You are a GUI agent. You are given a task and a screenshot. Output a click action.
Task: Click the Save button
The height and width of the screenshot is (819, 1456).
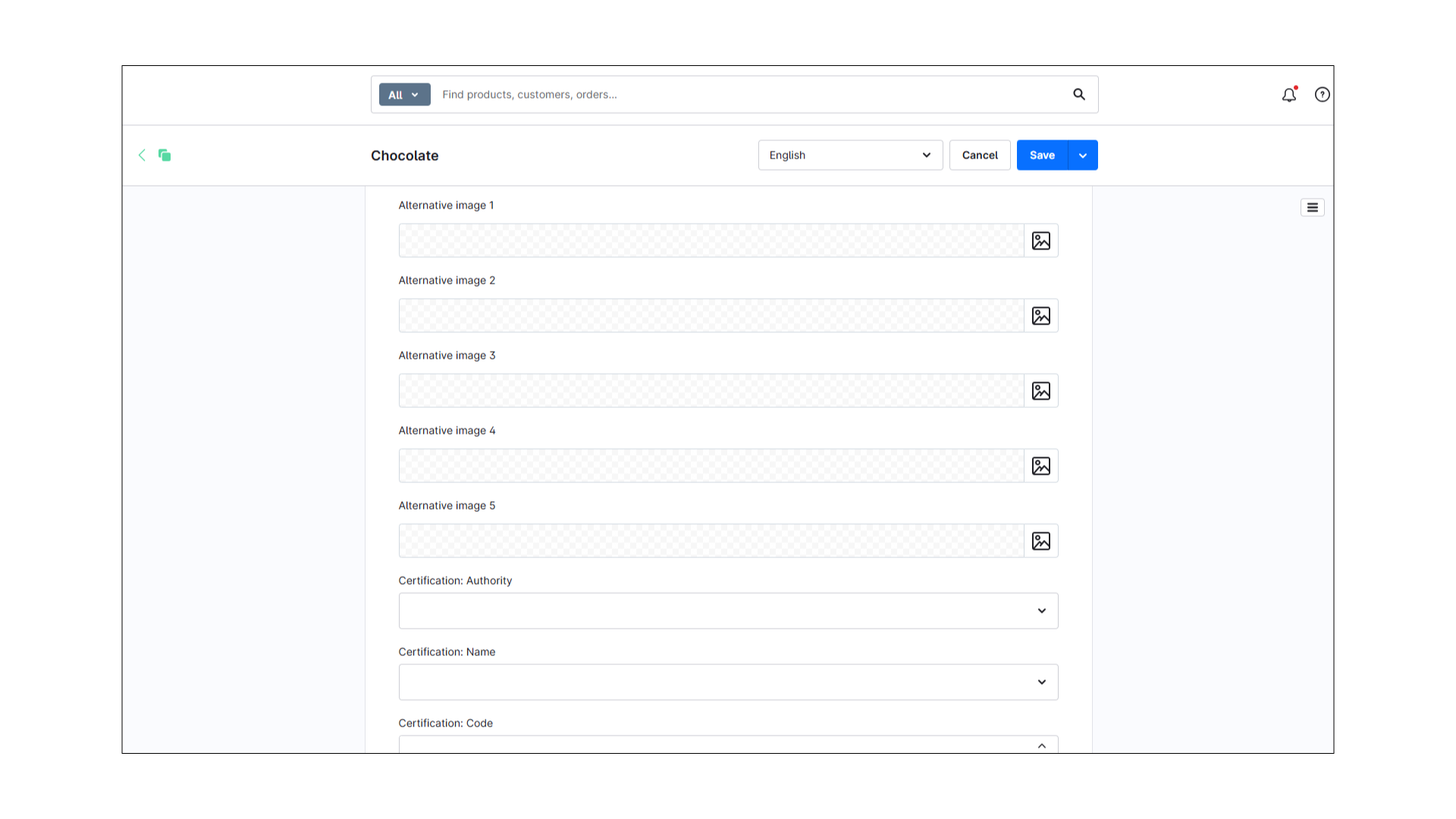point(1041,155)
